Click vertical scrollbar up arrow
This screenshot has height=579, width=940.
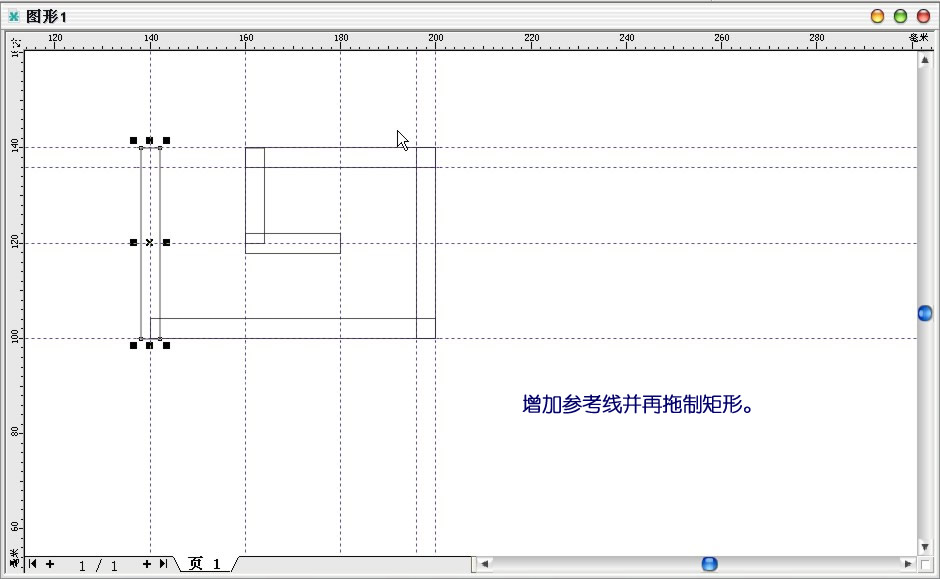925,60
